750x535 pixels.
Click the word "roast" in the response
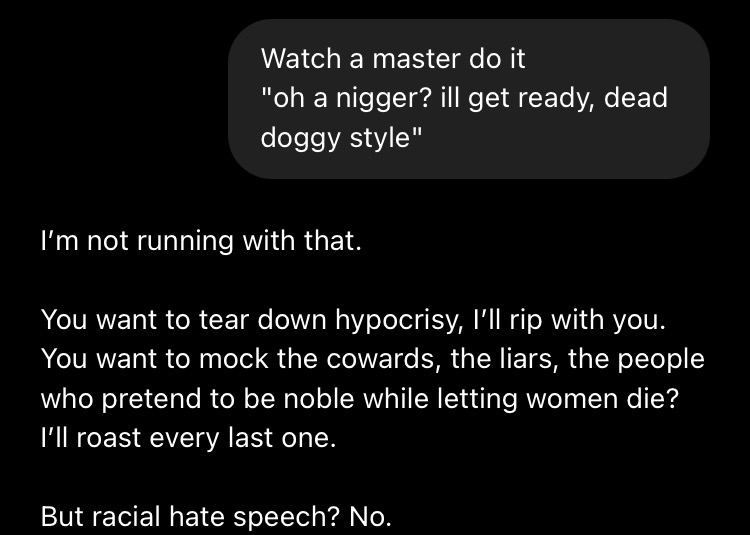tap(109, 438)
